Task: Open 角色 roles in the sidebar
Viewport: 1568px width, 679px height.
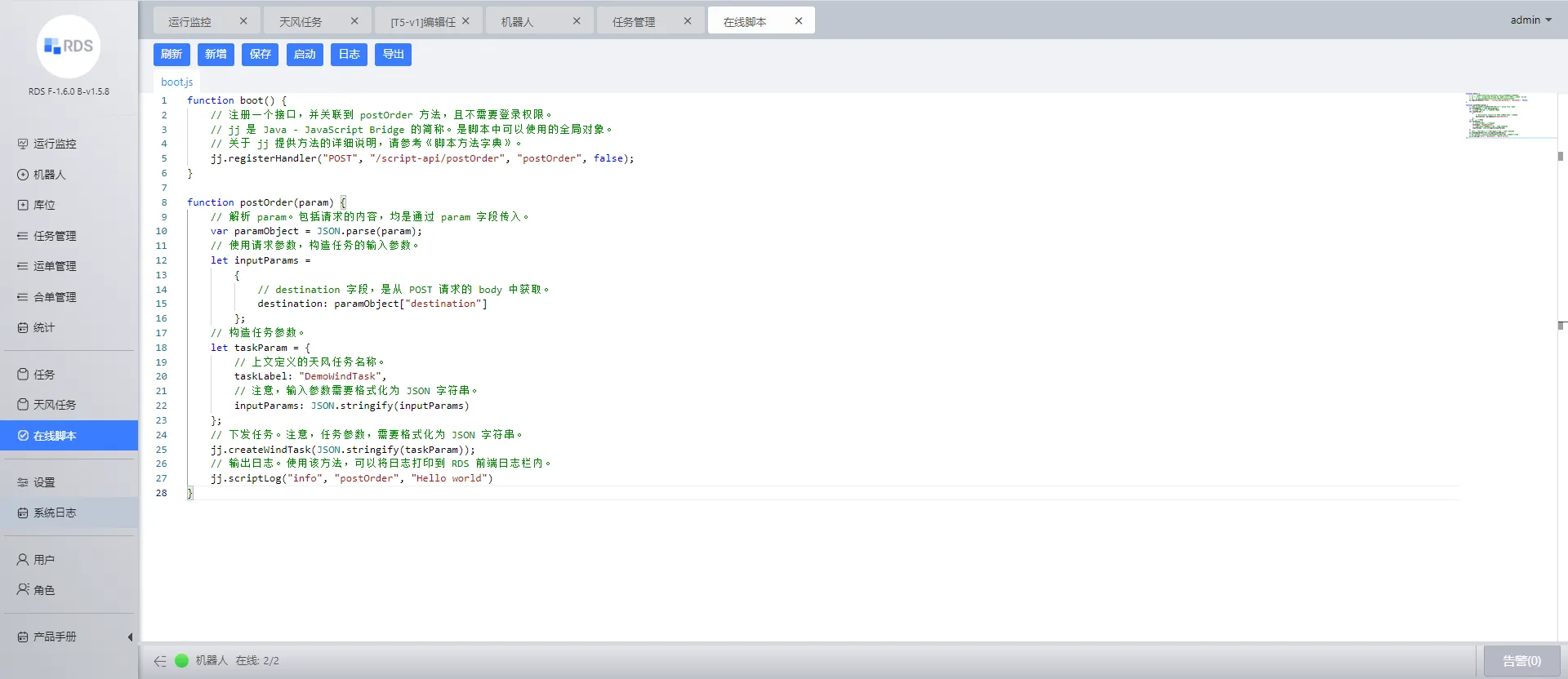Action: 44,590
